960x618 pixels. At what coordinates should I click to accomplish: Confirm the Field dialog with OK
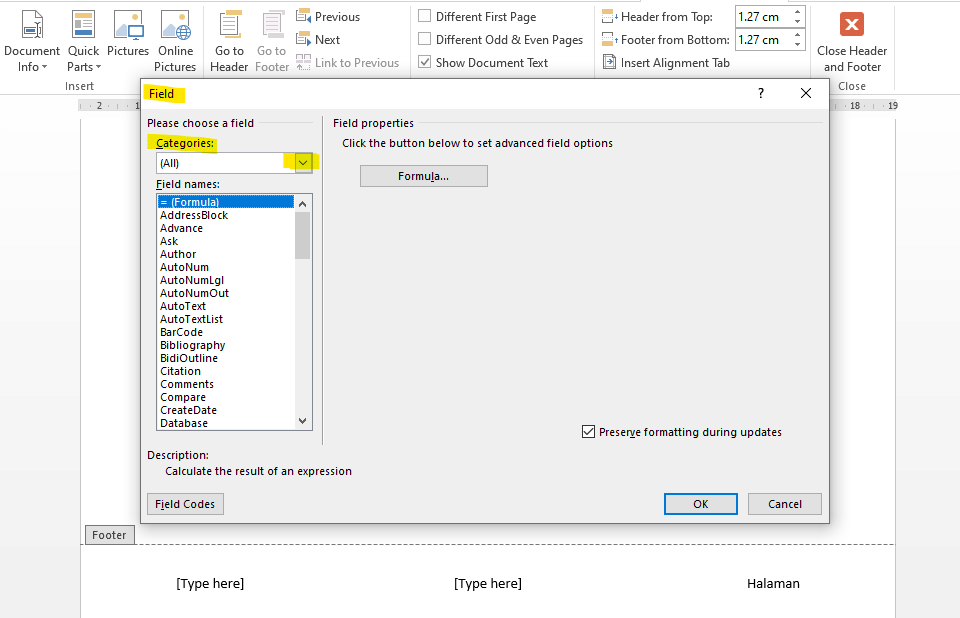[700, 504]
